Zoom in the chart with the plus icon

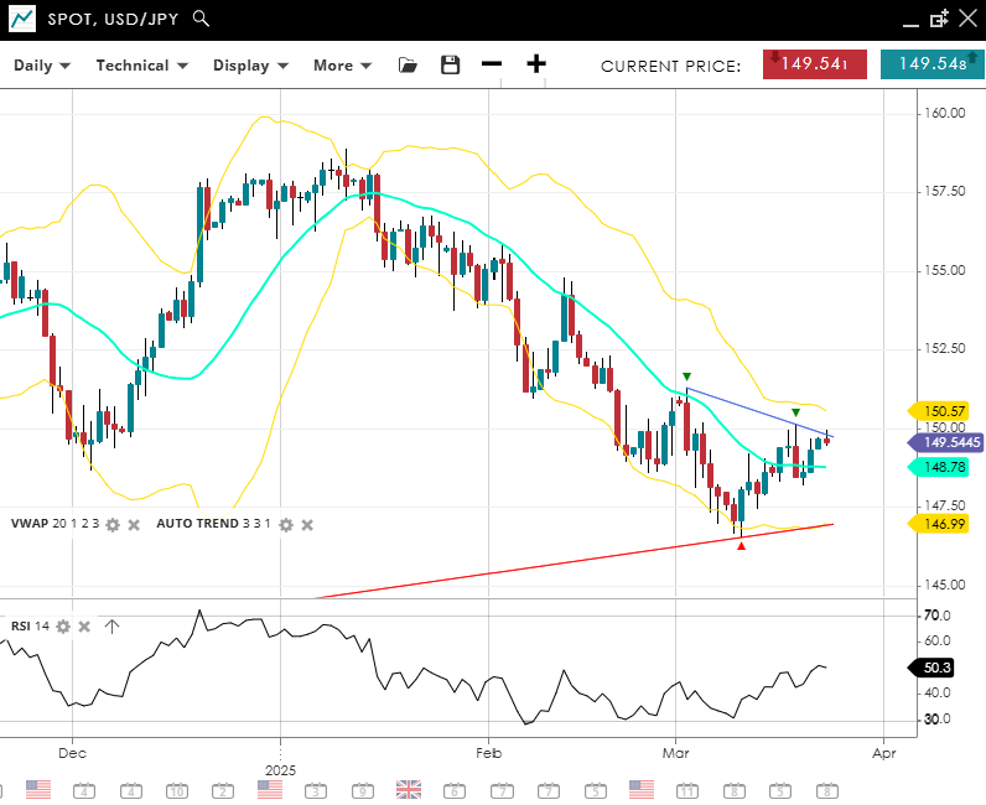coord(537,65)
